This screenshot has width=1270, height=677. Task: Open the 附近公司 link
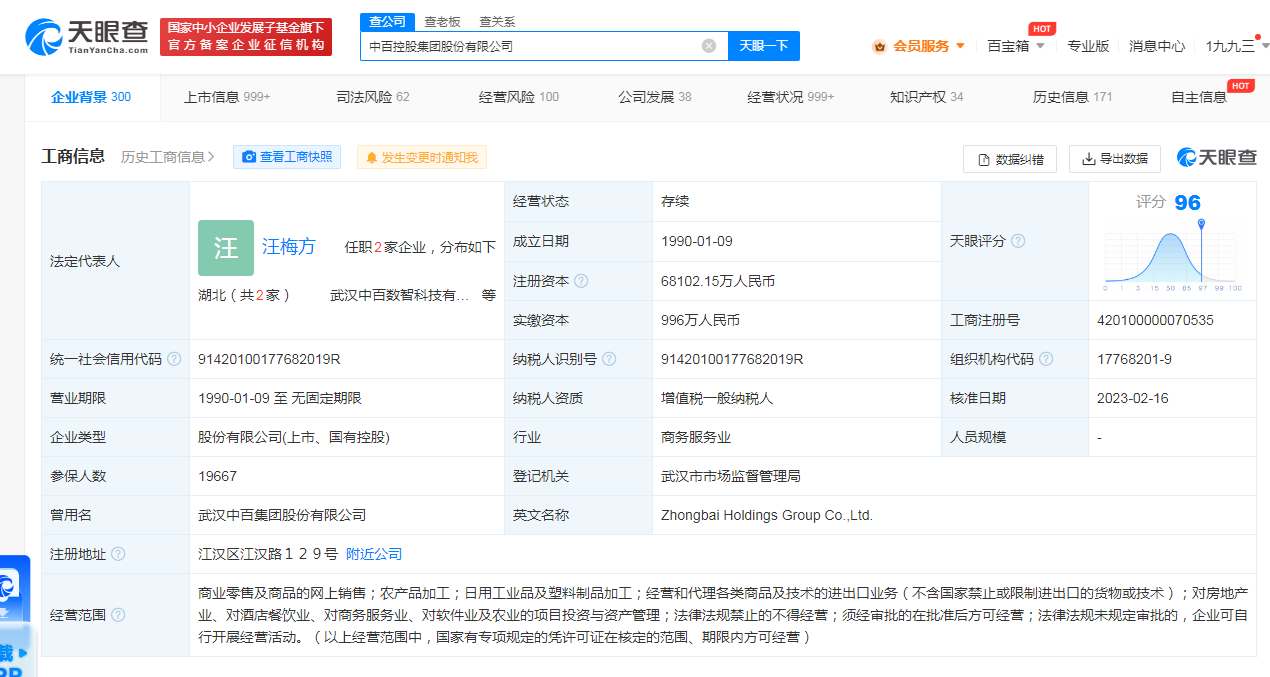click(374, 554)
